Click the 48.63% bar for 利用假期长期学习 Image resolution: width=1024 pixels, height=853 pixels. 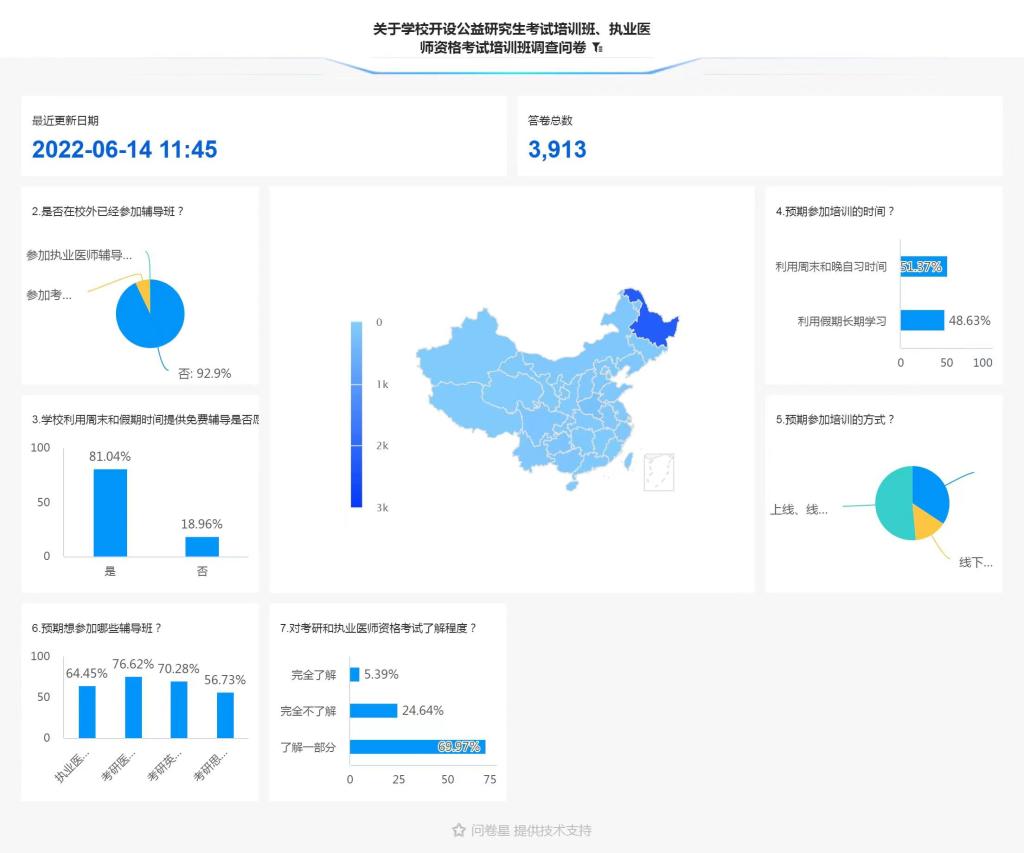click(x=921, y=320)
